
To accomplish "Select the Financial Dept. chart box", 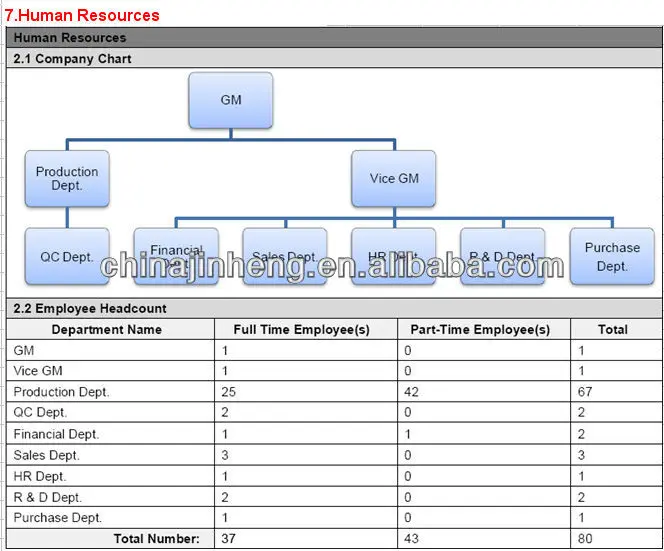I will 176,257.
